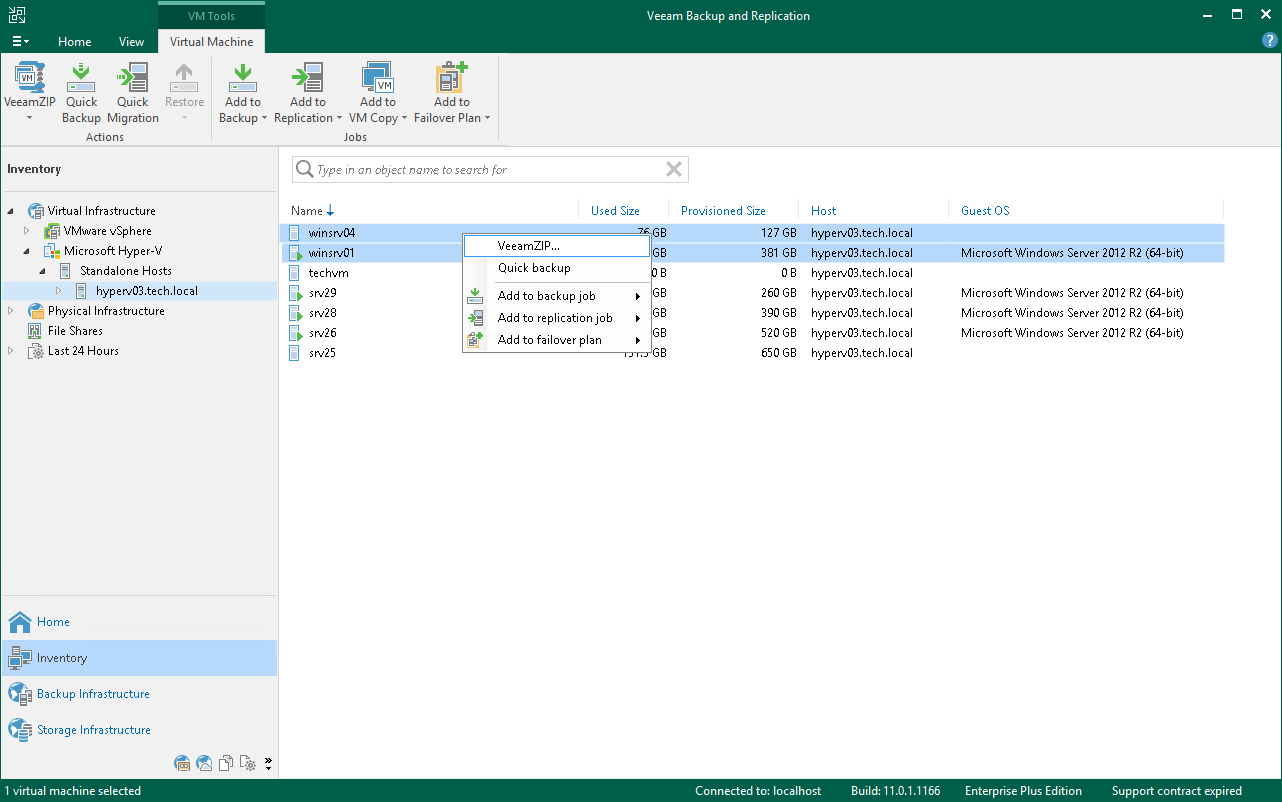Clear the search box with the X button
The image size is (1282, 802).
[x=673, y=169]
